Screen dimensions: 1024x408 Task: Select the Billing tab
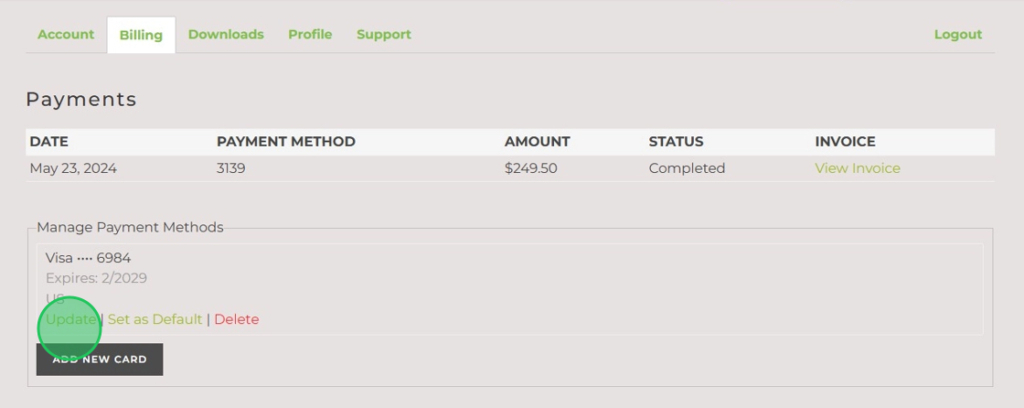coord(141,35)
